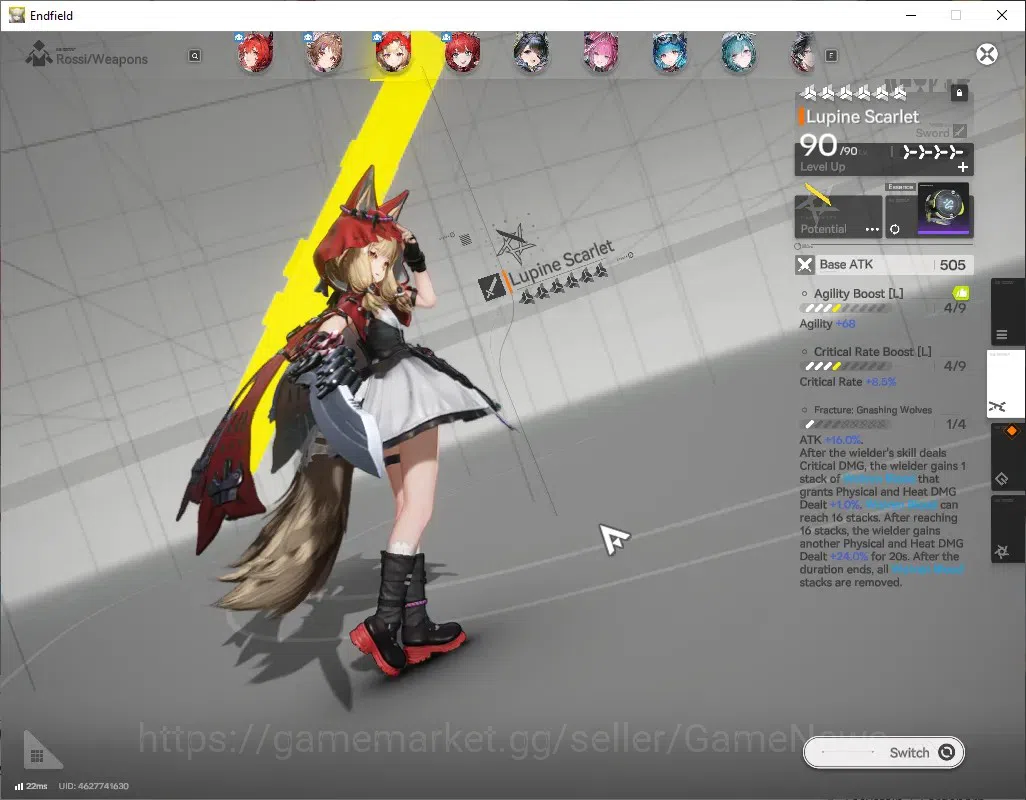
Task: Click the Agility Boost [L] progress bar
Action: [845, 308]
